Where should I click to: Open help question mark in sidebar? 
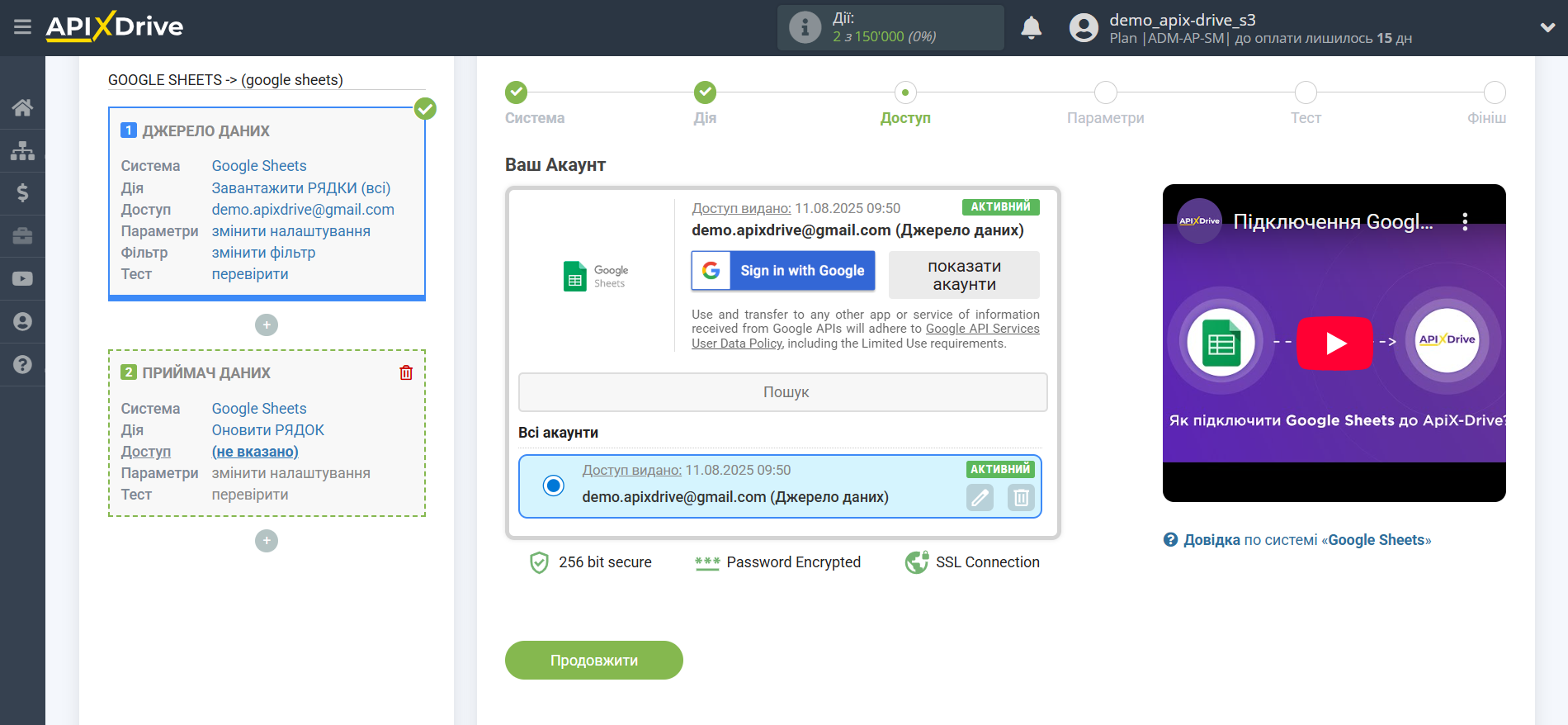[22, 364]
